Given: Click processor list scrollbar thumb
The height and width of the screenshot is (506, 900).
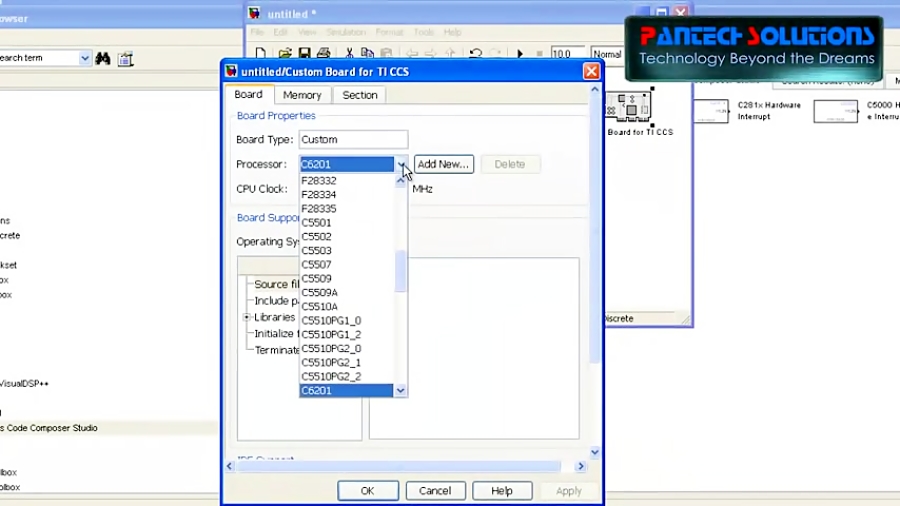Looking at the screenshot, I should coord(400,271).
